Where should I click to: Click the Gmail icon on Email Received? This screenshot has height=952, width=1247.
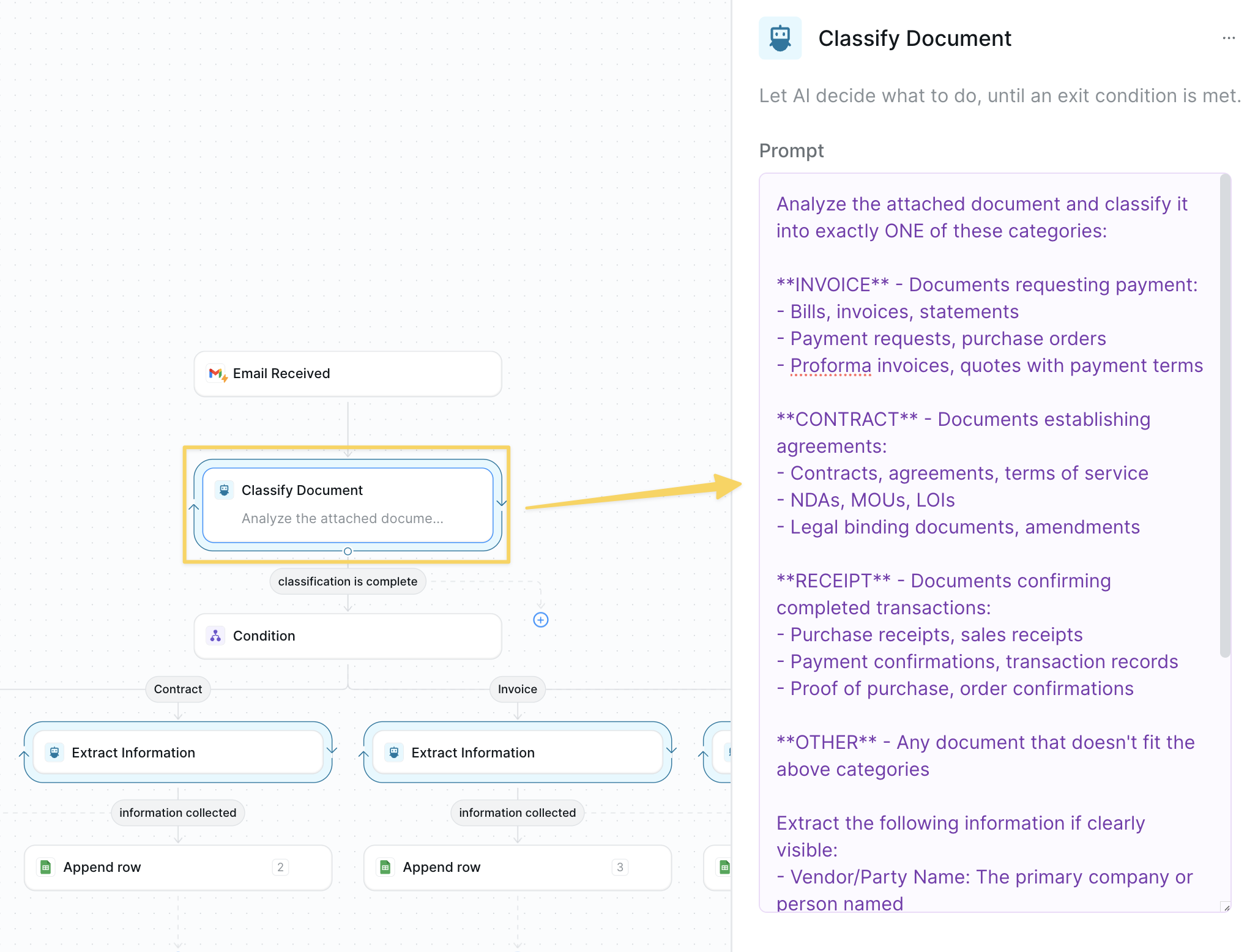click(x=217, y=373)
